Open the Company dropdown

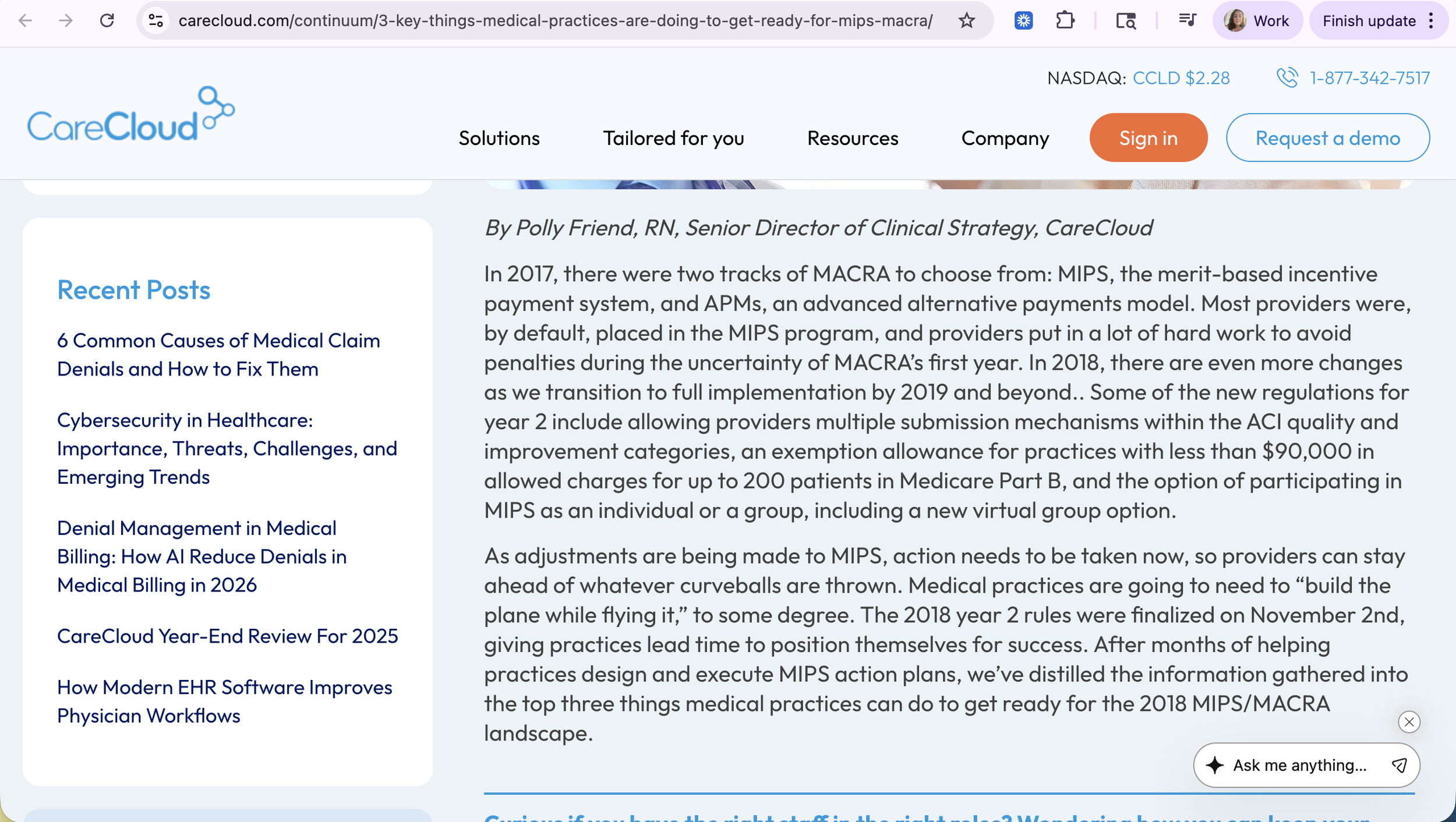pos(1004,138)
